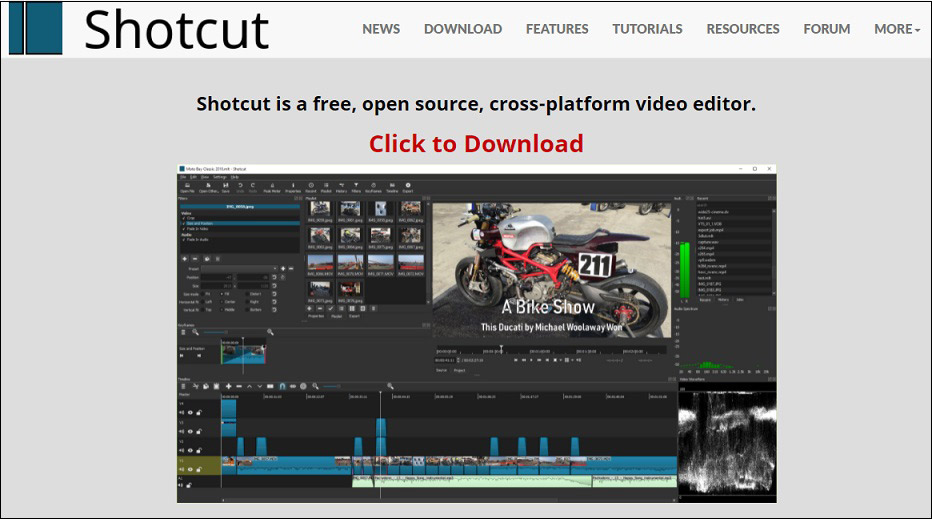Hide track V4 using its eye icon
The width and height of the screenshot is (932, 519).
click(190, 413)
